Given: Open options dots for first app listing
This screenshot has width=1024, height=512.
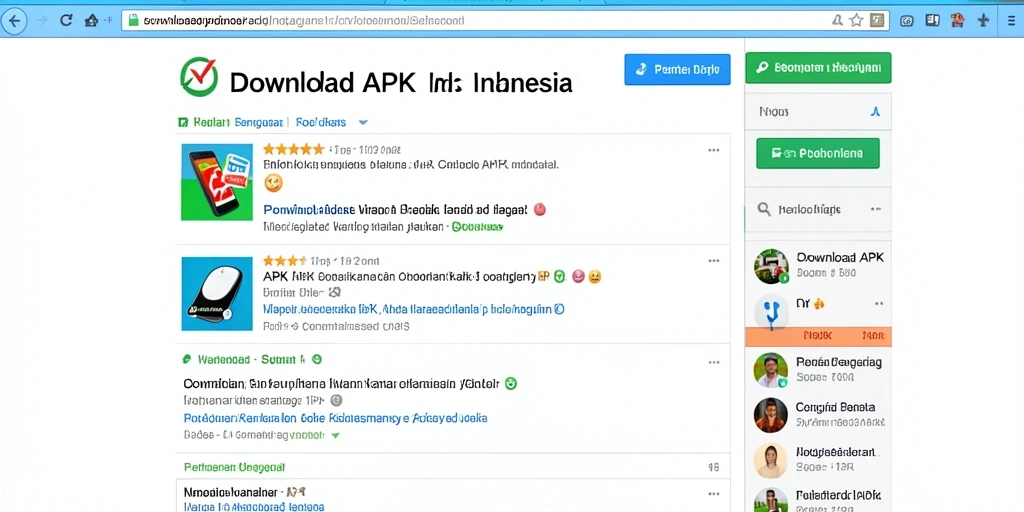Looking at the screenshot, I should point(714,150).
